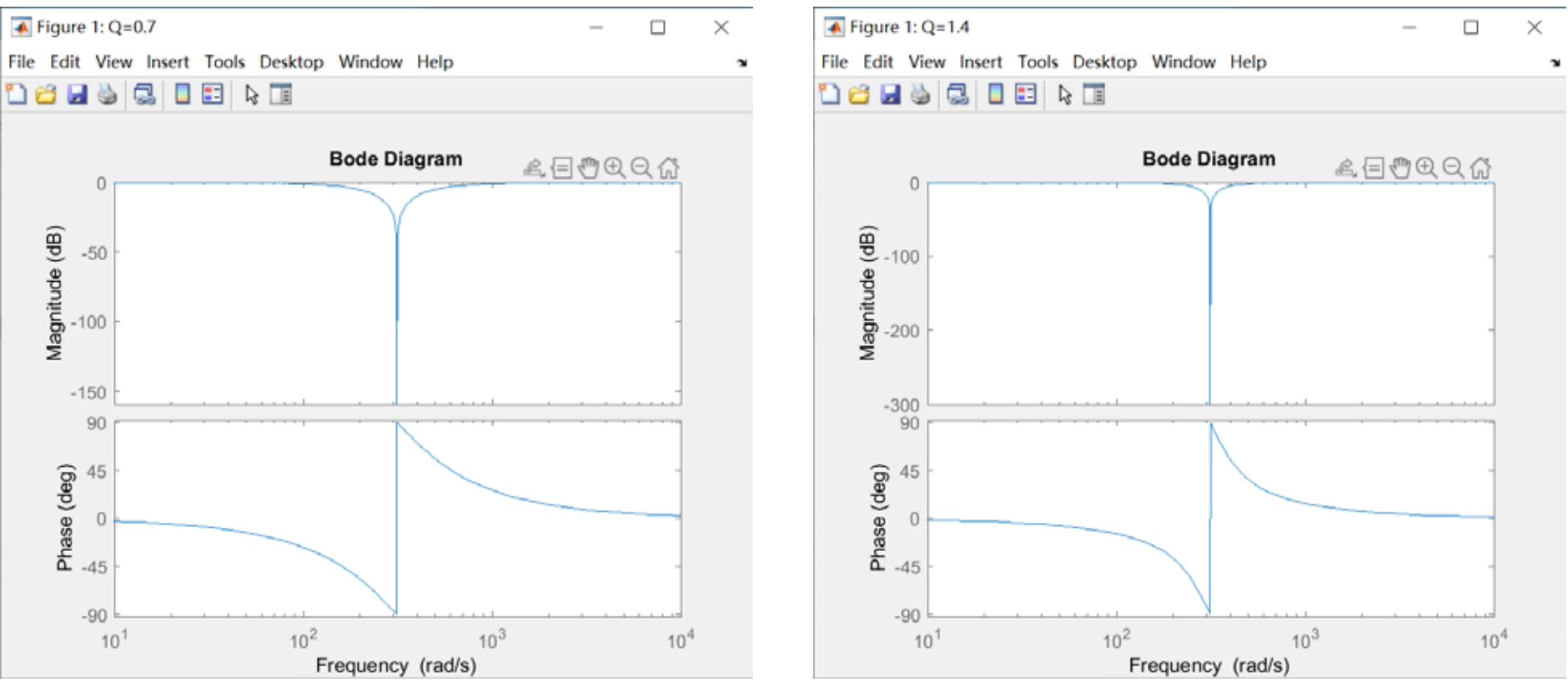Toggle the pan hand tool on Q=0.7 plot

coord(588,168)
